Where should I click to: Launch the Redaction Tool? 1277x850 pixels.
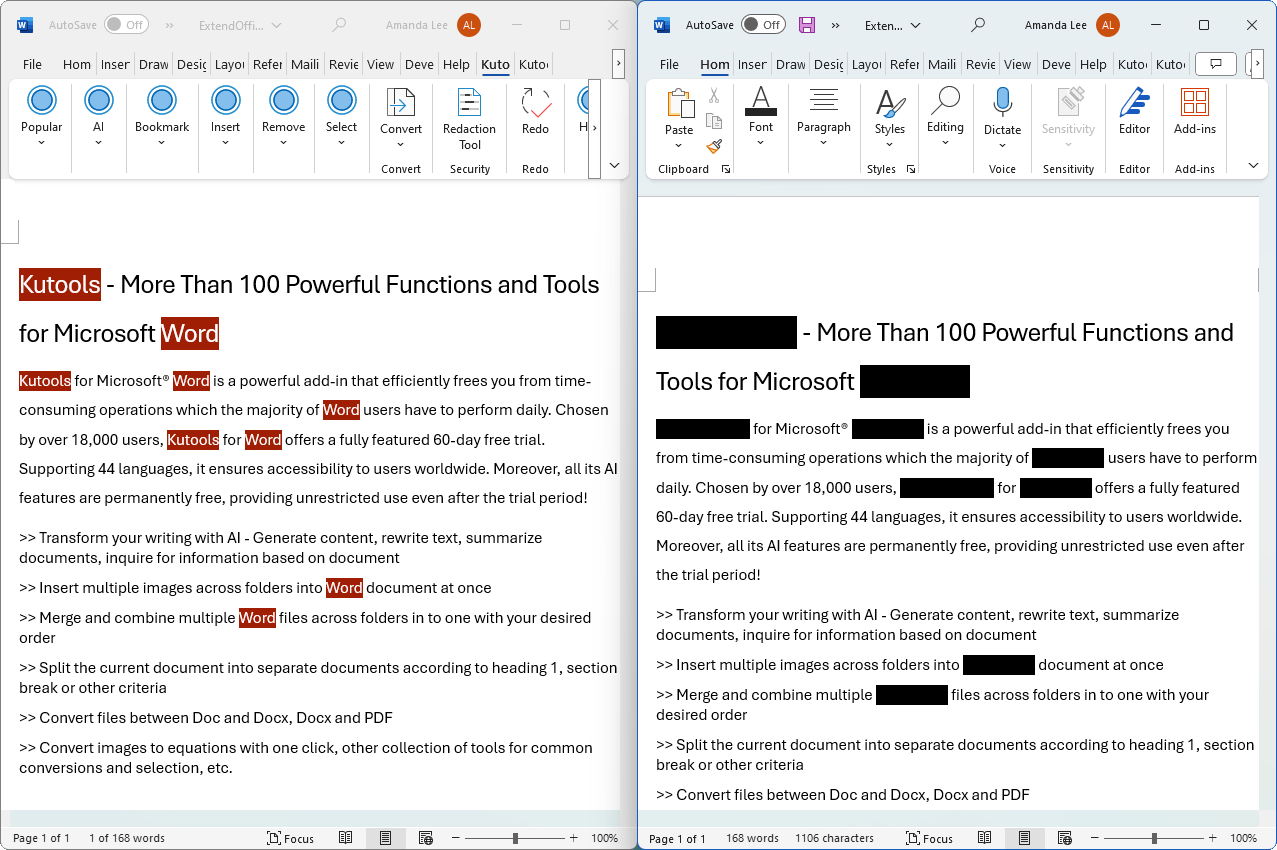pos(470,119)
